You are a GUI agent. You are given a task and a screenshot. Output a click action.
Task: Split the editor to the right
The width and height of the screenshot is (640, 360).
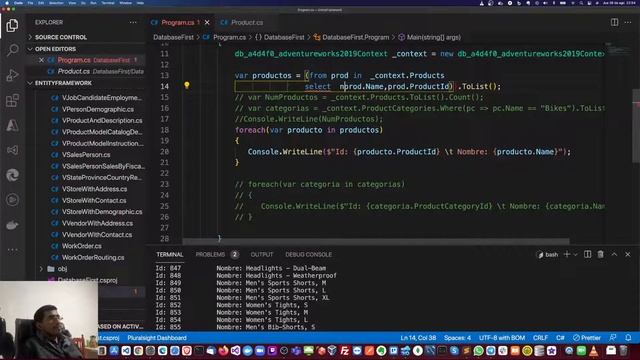tap(614, 22)
